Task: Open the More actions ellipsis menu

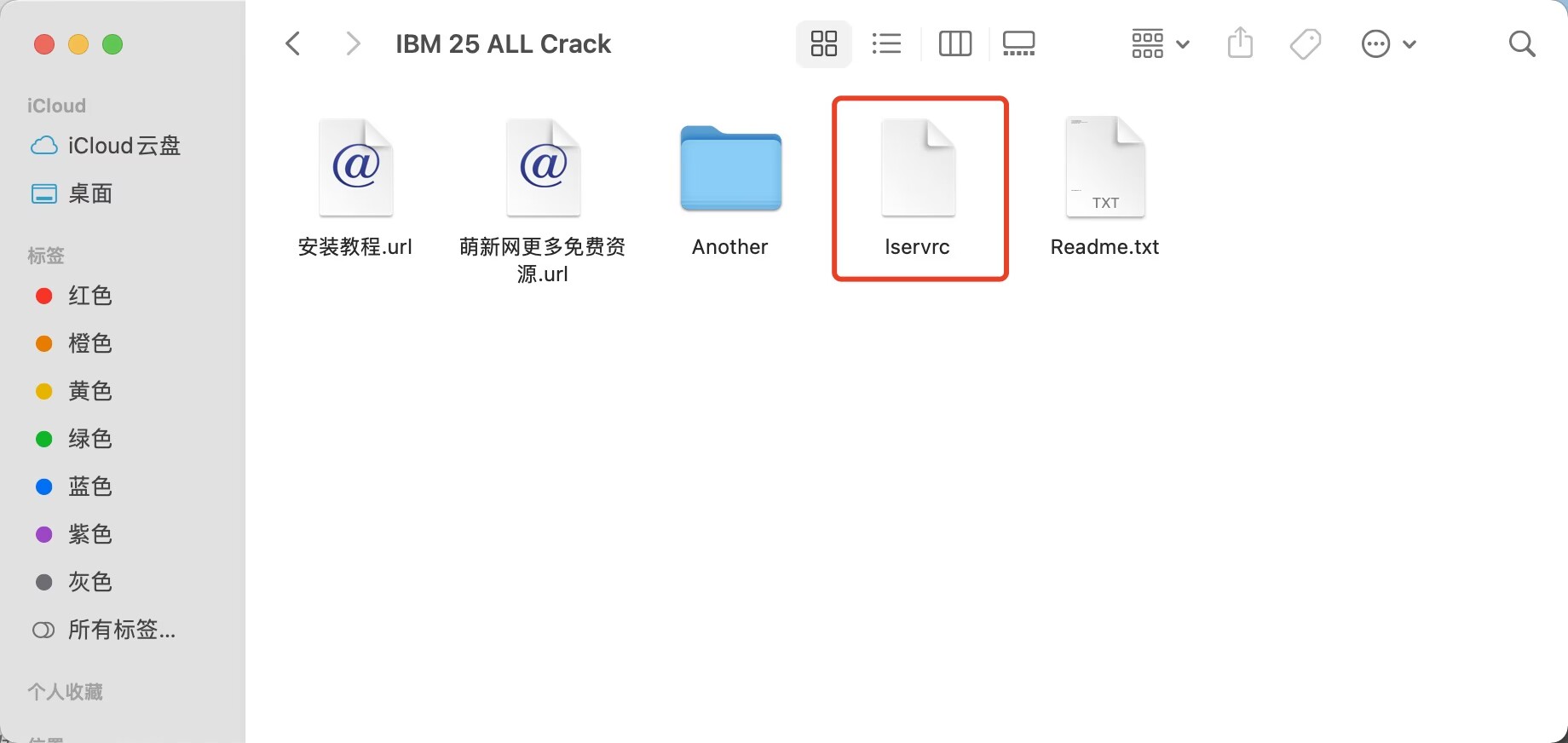Action: [x=1389, y=43]
